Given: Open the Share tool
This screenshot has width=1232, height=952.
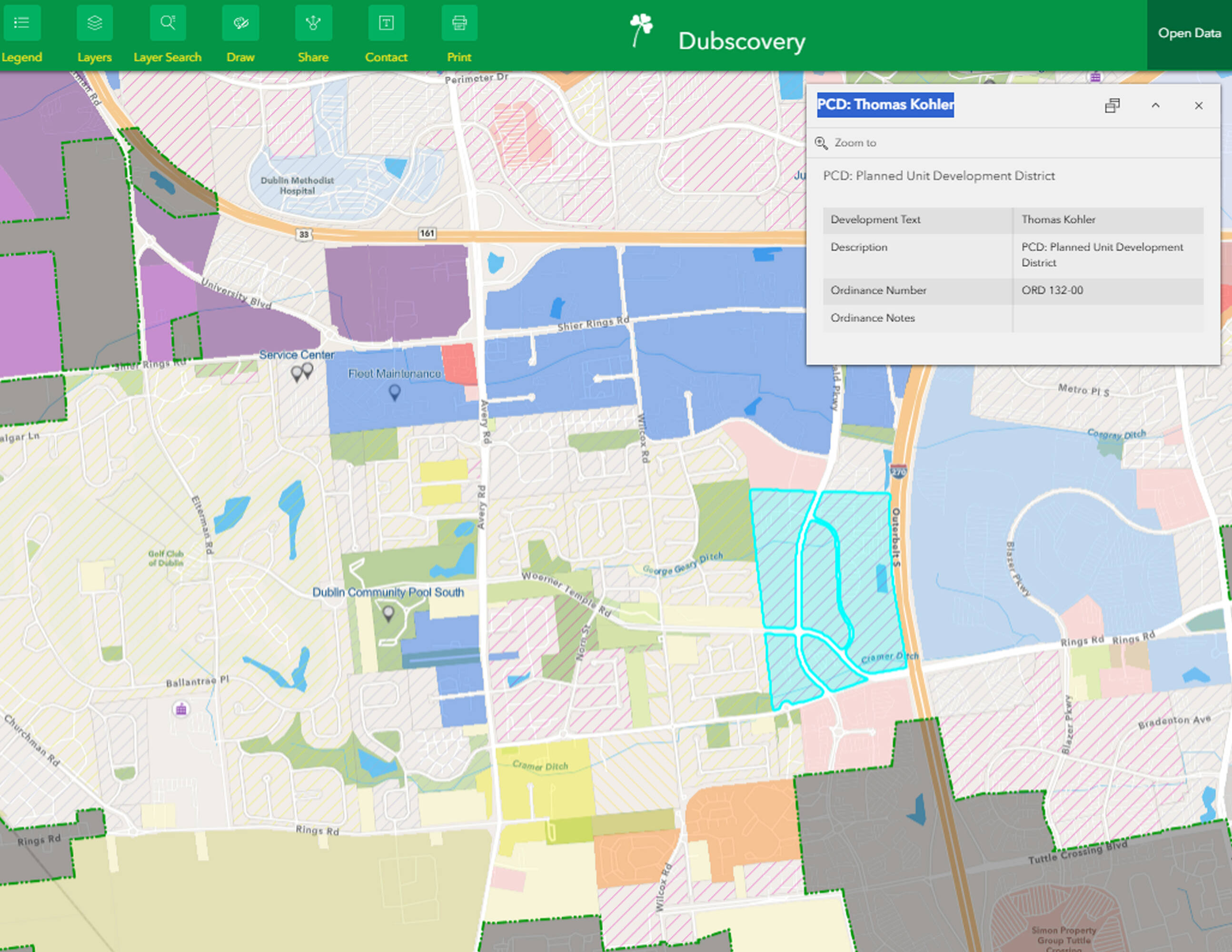Looking at the screenshot, I should coord(313,23).
